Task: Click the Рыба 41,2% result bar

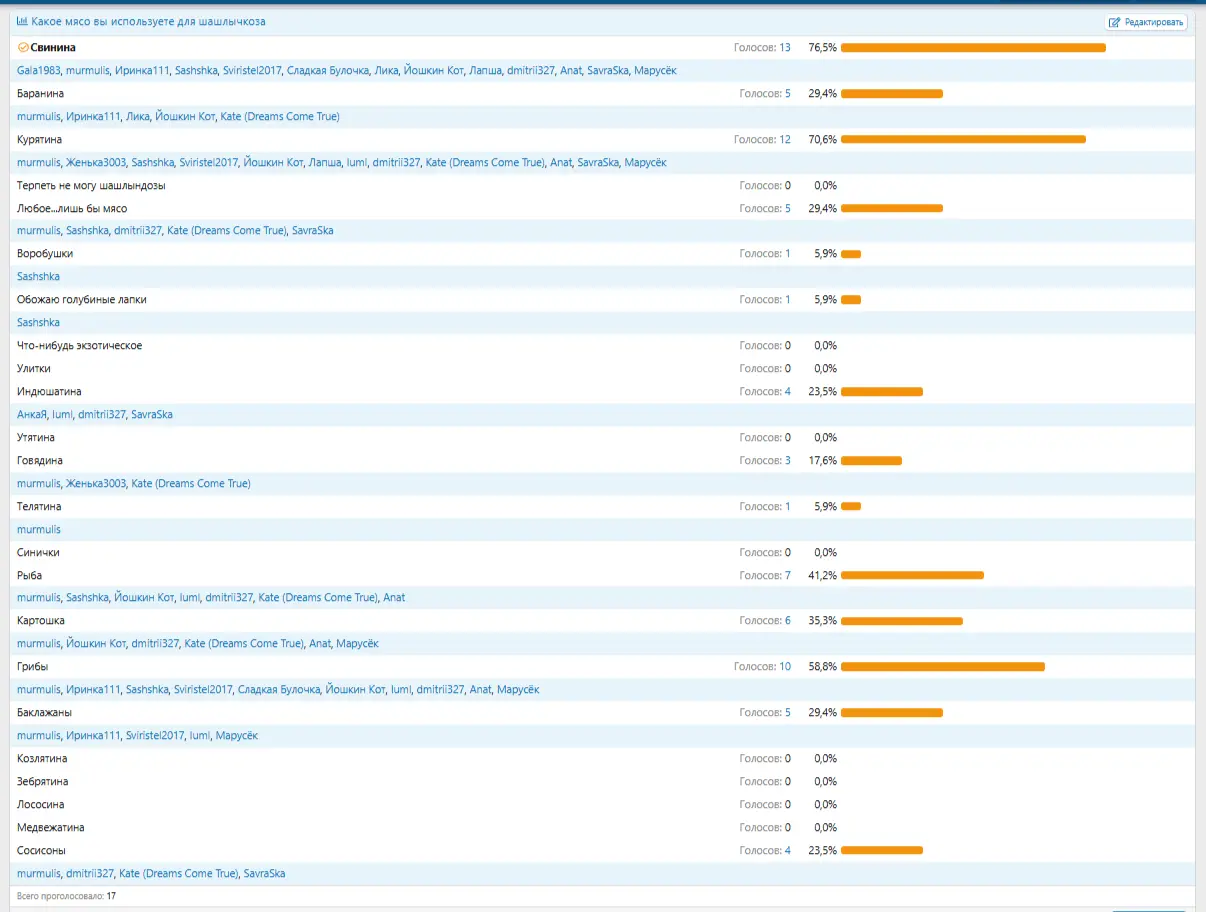Action: tap(912, 575)
